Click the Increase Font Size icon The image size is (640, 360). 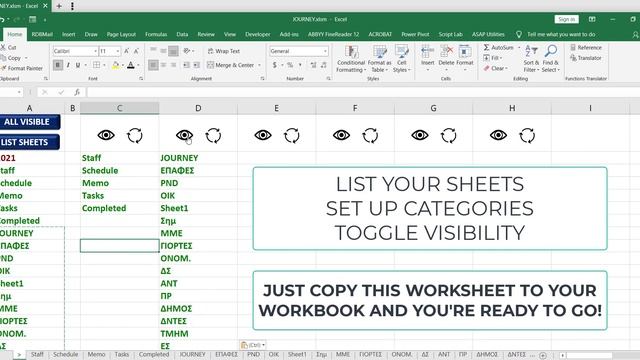[x=127, y=51]
